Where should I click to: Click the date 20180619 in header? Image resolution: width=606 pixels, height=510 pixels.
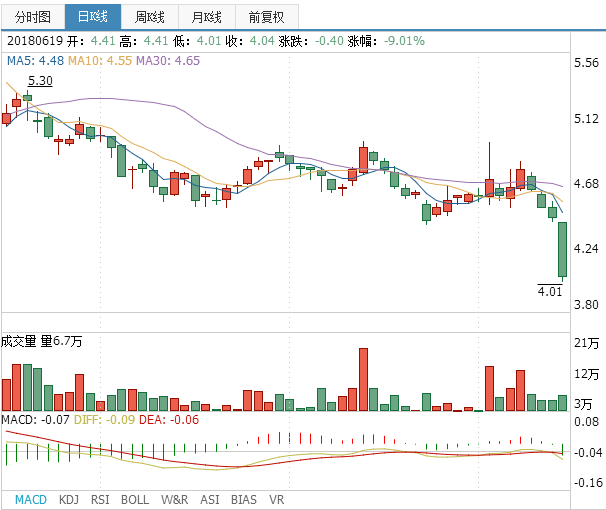point(35,41)
